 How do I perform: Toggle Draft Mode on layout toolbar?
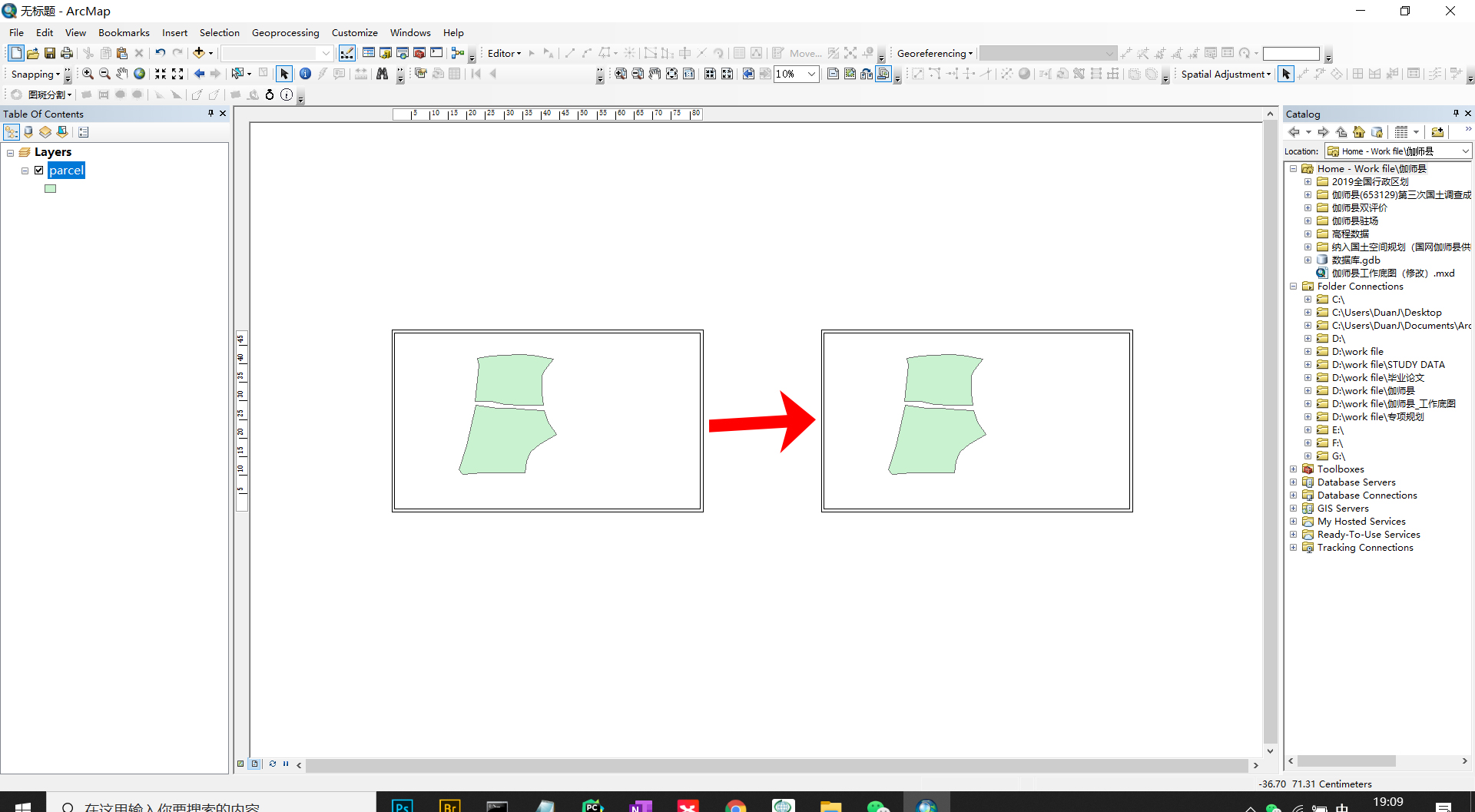[x=833, y=74]
